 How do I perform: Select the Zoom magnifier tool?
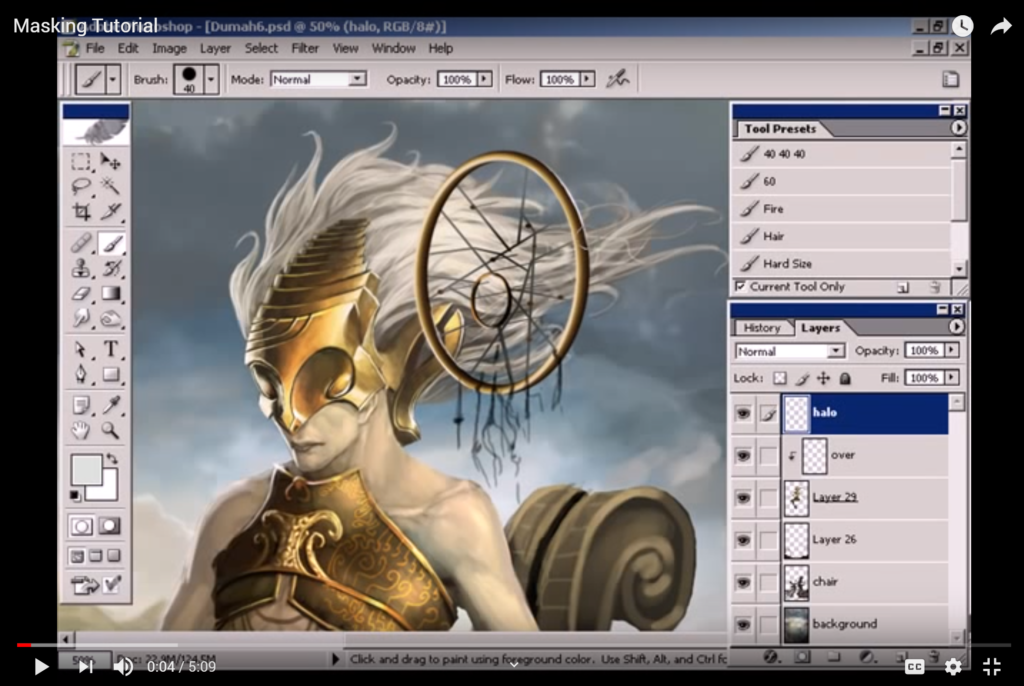110,431
